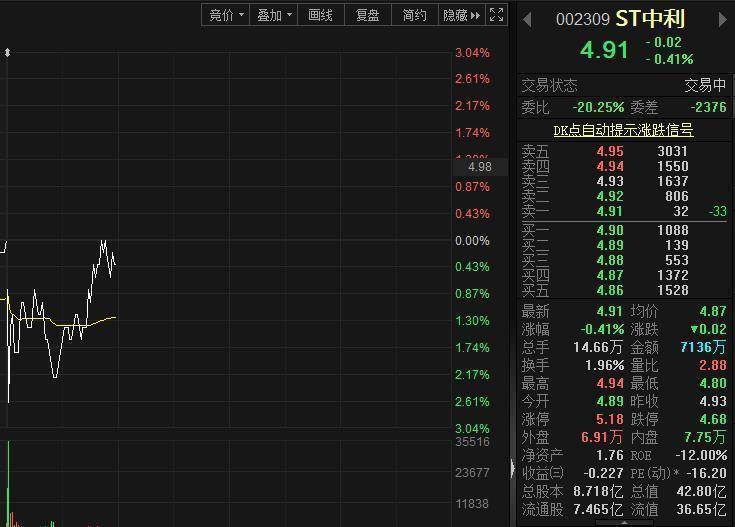
Task: Click the 最高 price 4.94 in stats
Action: [x=610, y=383]
